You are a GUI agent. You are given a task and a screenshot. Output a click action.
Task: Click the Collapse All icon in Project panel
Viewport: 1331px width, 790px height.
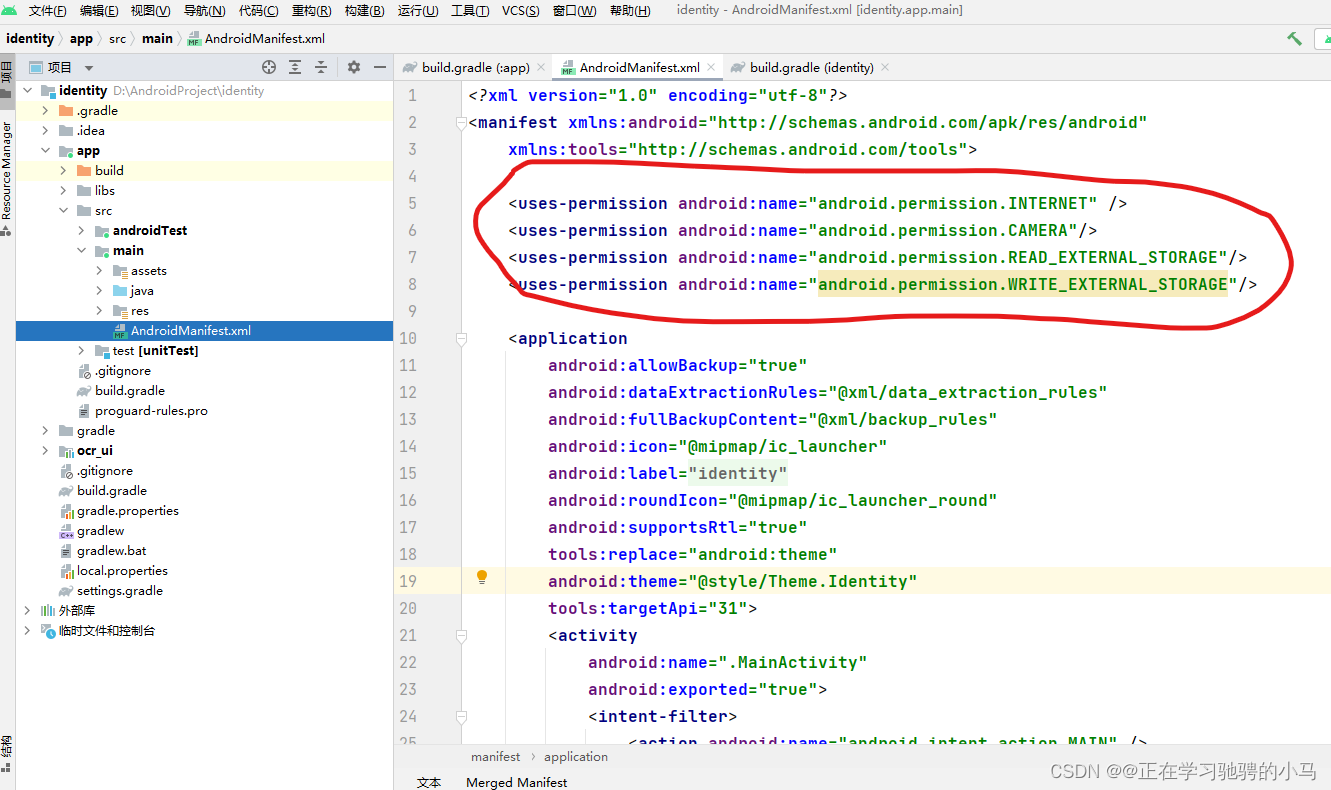321,67
